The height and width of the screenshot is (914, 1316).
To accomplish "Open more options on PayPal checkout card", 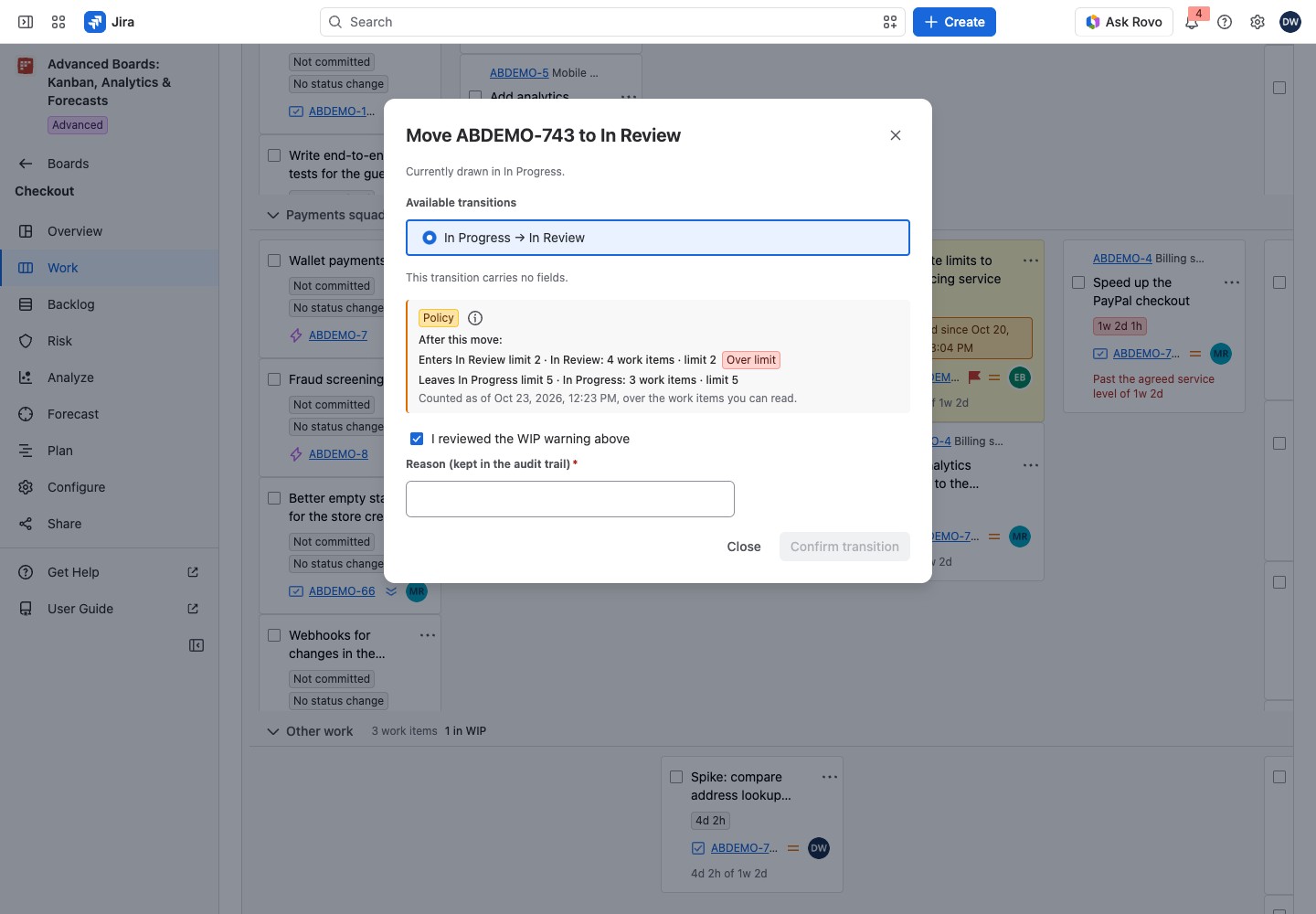I will tap(1232, 282).
